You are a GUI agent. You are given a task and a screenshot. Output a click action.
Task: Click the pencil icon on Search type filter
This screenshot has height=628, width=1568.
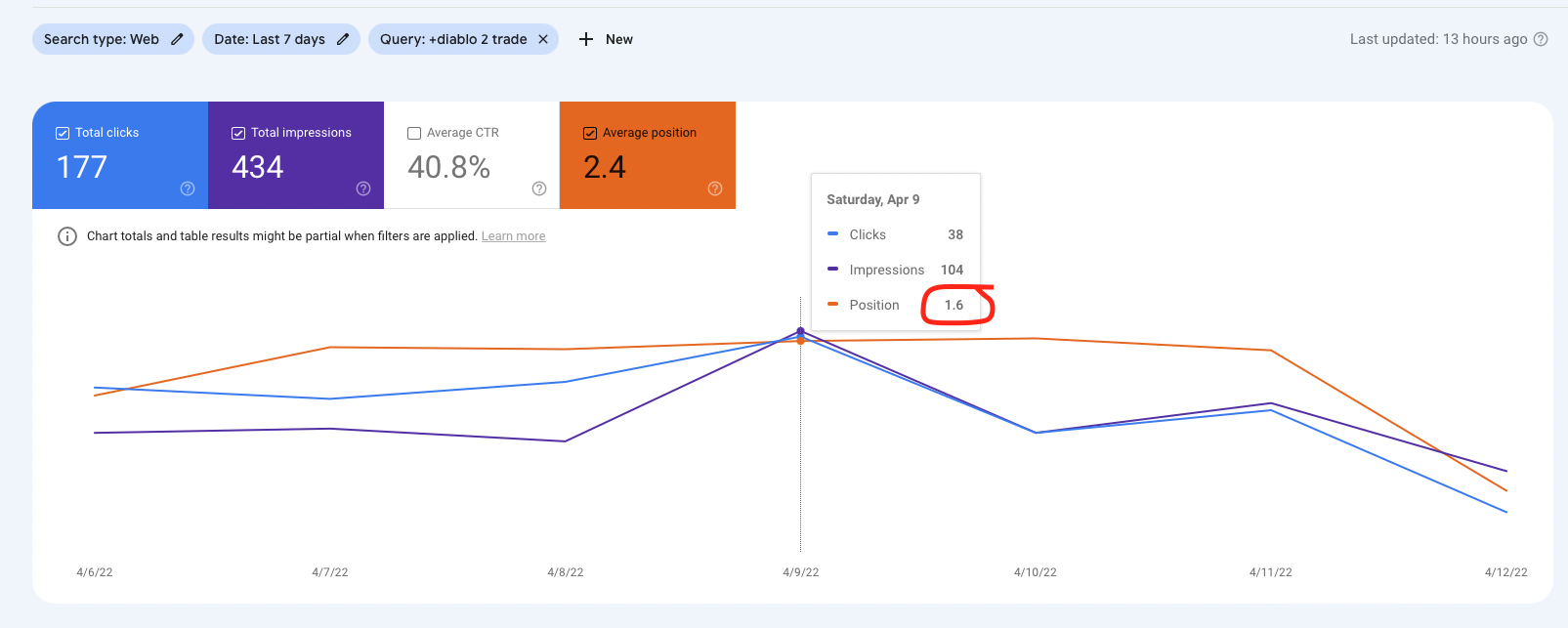pyautogui.click(x=177, y=39)
